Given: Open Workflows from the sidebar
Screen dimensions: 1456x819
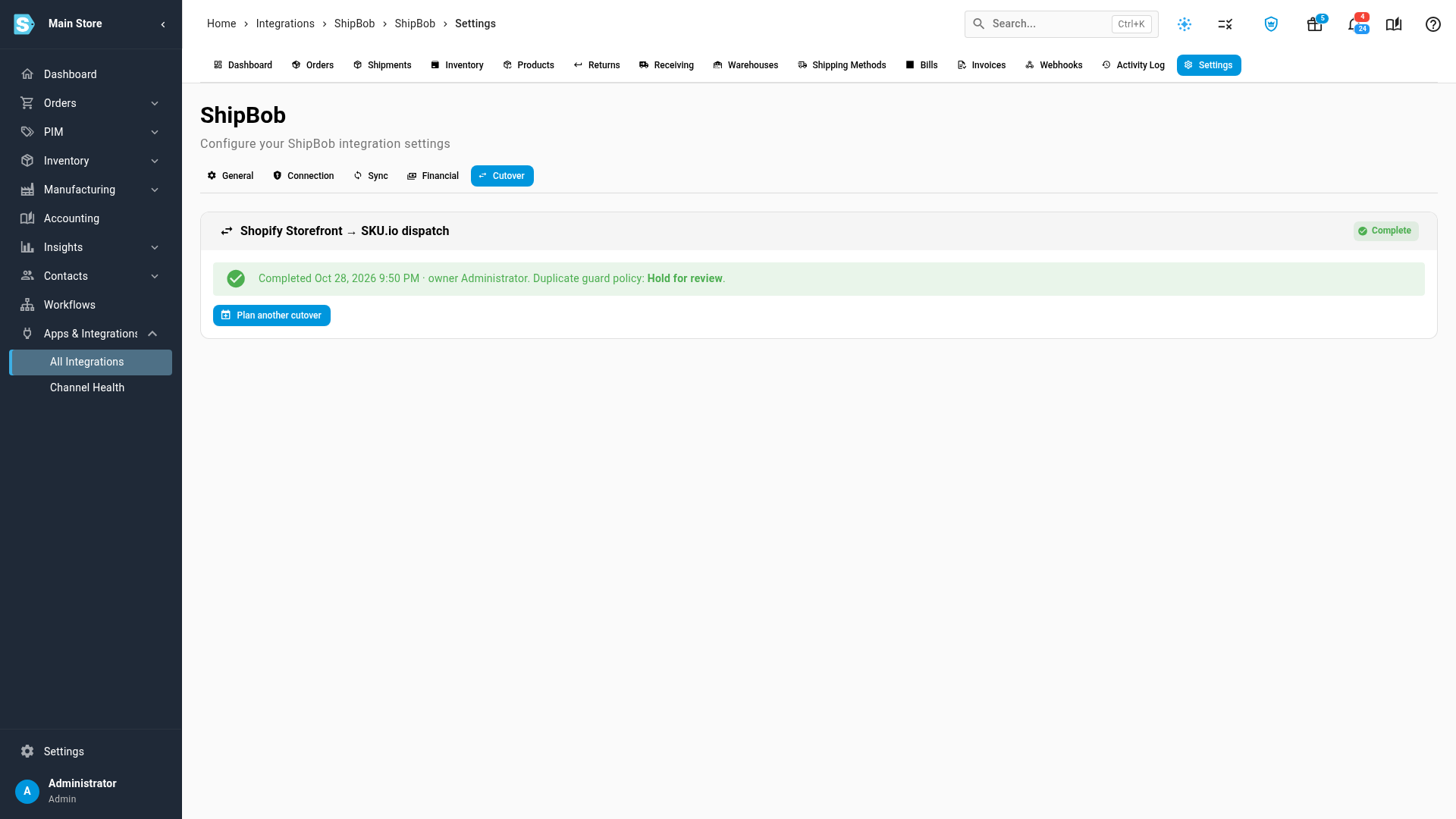Looking at the screenshot, I should point(91,305).
